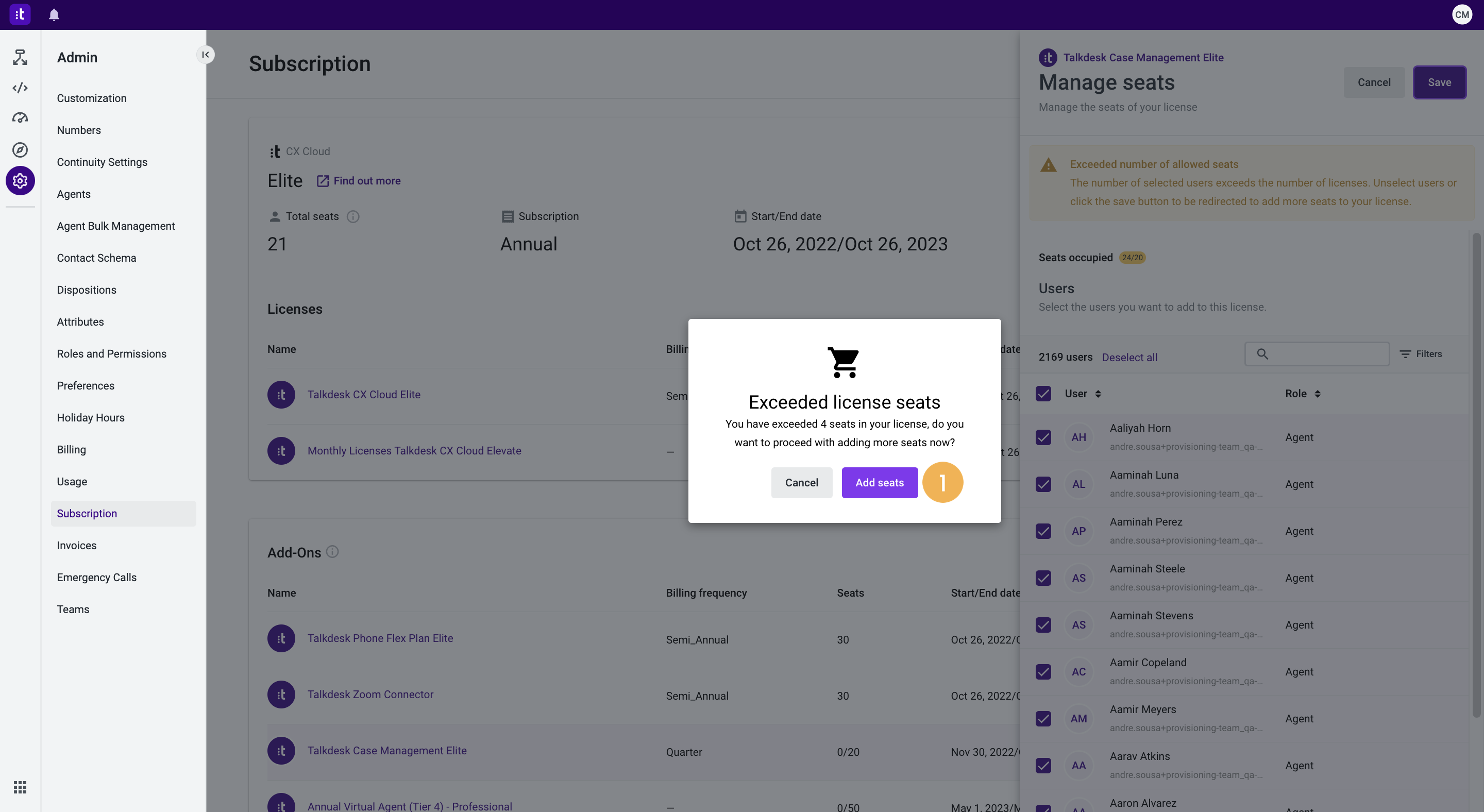Click the Manage seats panel scrollbar
Viewport: 1484px width, 812px height.
[x=1476, y=475]
